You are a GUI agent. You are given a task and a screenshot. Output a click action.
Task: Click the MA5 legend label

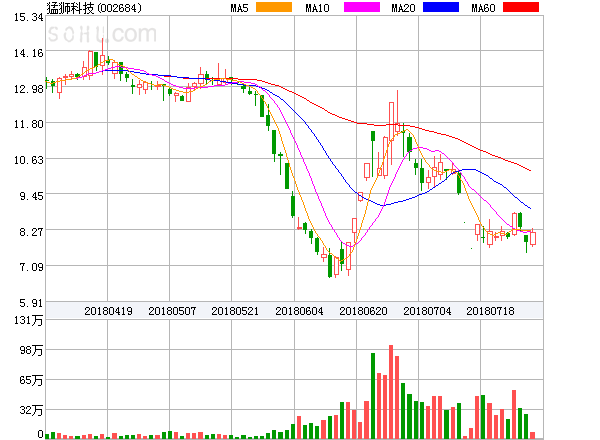click(x=240, y=8)
